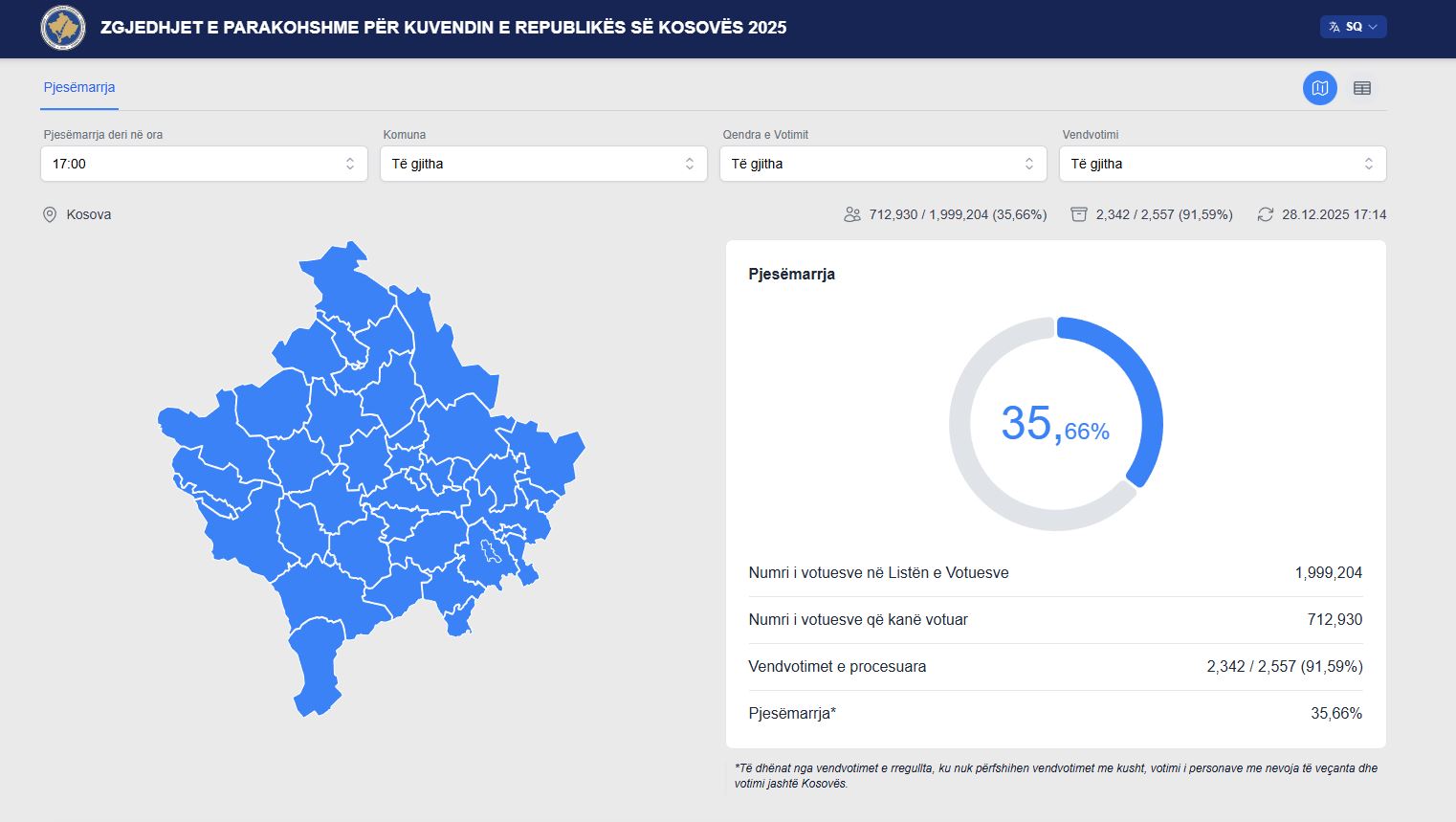Click the ballot box icon
Screen dimensions: 1456x822
[1078, 214]
